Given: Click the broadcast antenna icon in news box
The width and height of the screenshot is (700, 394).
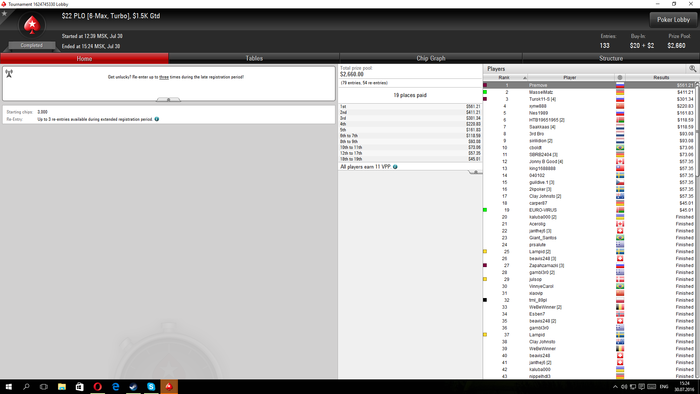Looking at the screenshot, I should pos(9,73).
